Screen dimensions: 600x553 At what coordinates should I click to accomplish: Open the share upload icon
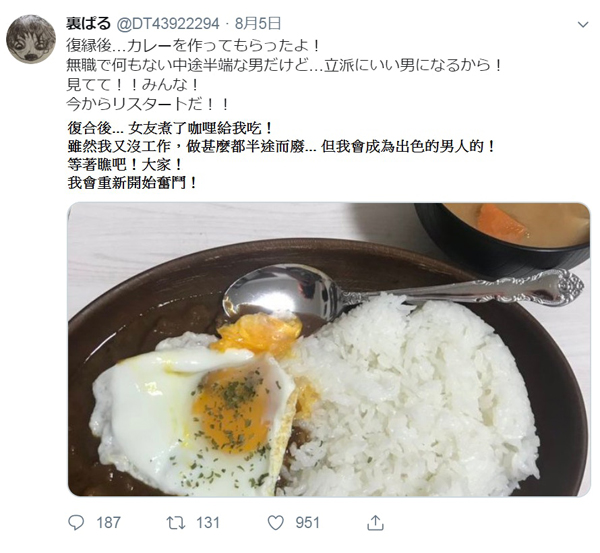point(375,523)
